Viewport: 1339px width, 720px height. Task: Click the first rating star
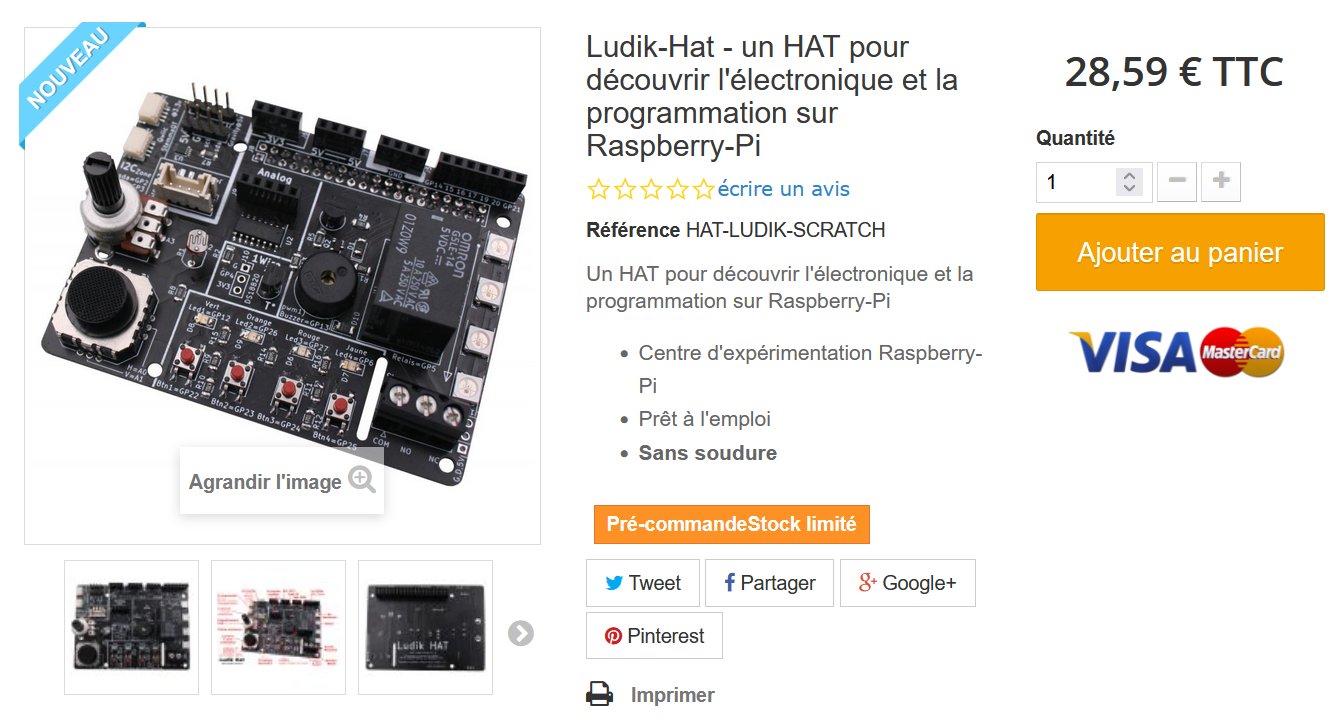coord(599,189)
